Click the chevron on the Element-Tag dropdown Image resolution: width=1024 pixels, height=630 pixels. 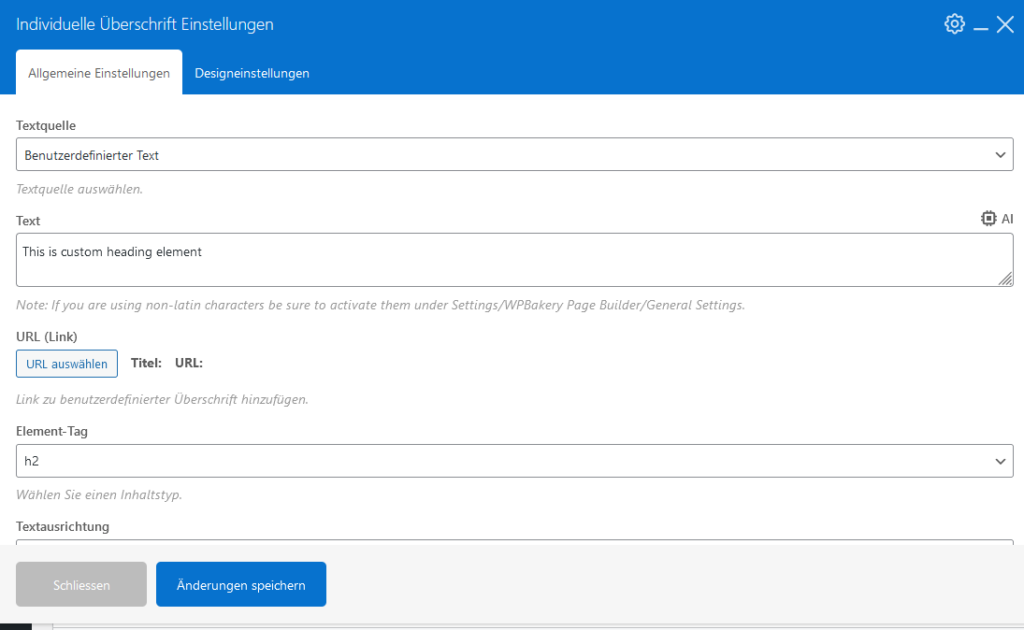(x=999, y=461)
